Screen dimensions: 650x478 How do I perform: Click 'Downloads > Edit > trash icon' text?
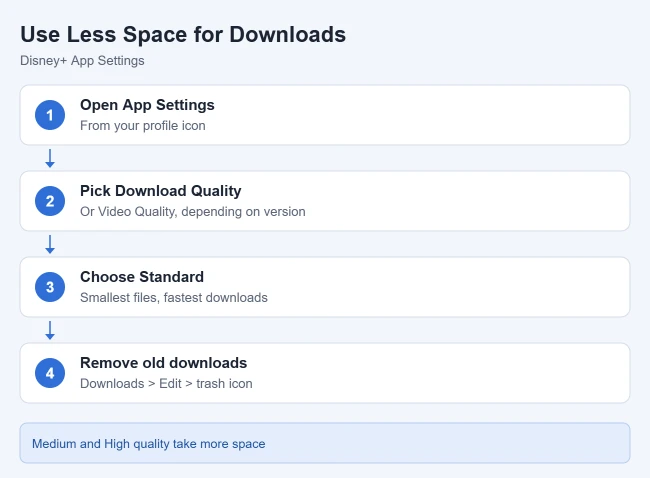coord(166,383)
